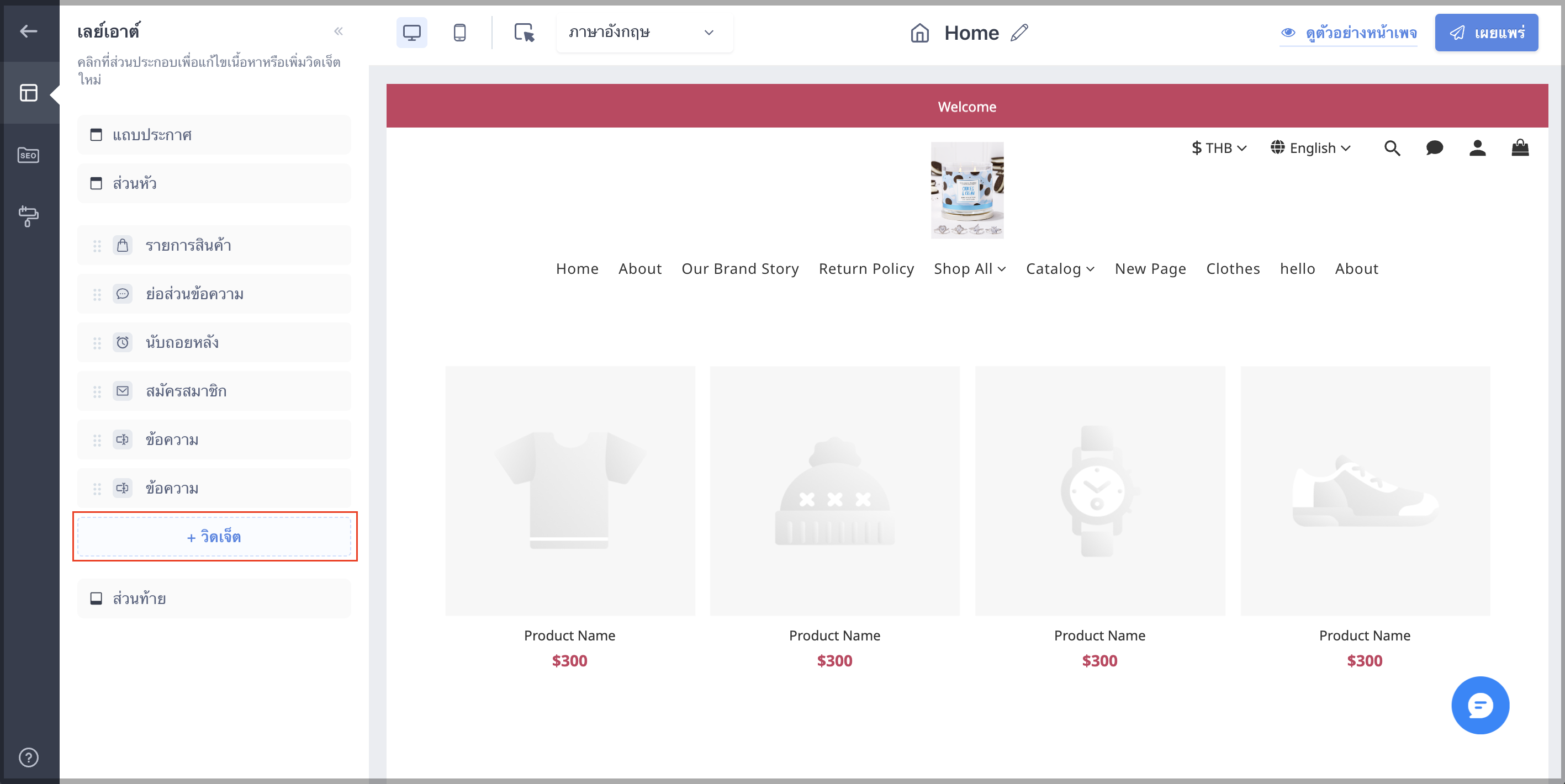Screen dimensions: 1565x784
Task: Expand the Catalog menu
Action: [1060, 268]
